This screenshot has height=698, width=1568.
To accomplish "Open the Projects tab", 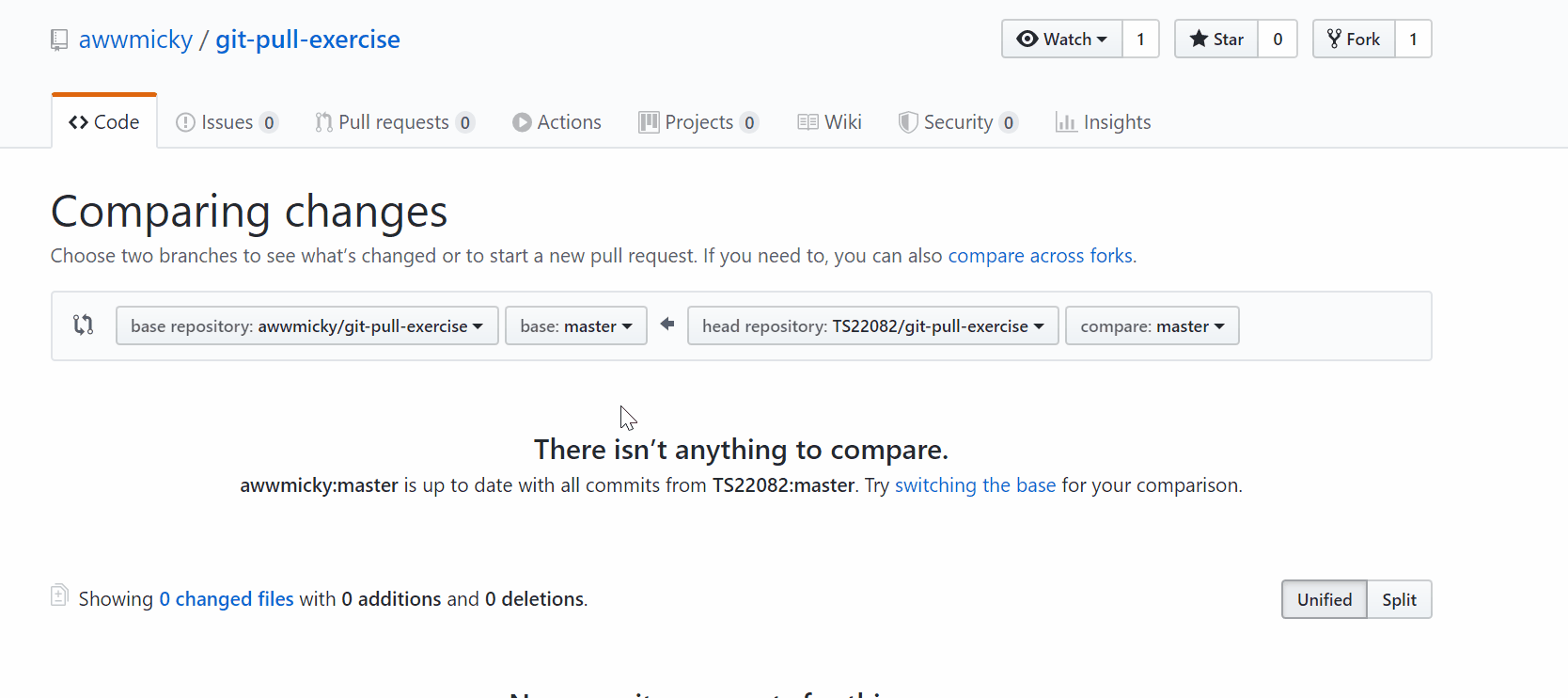I will 698,122.
